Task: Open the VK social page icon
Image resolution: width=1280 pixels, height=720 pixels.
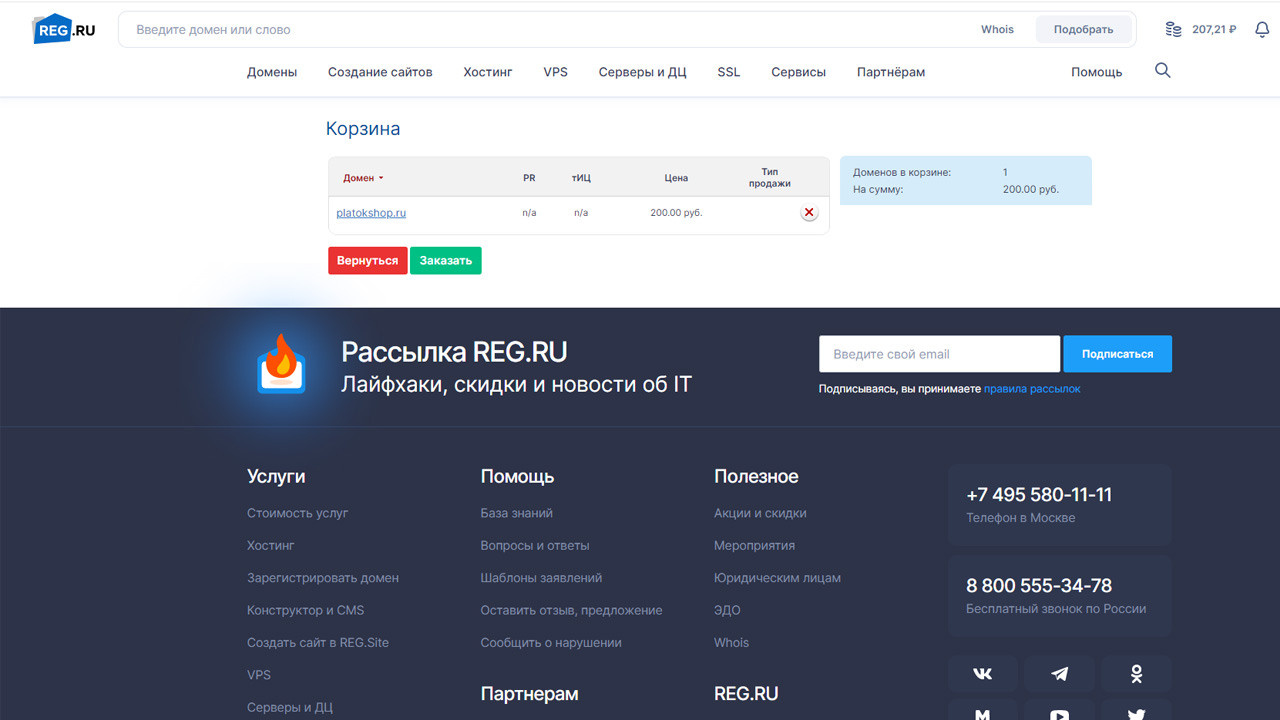Action: click(x=982, y=674)
